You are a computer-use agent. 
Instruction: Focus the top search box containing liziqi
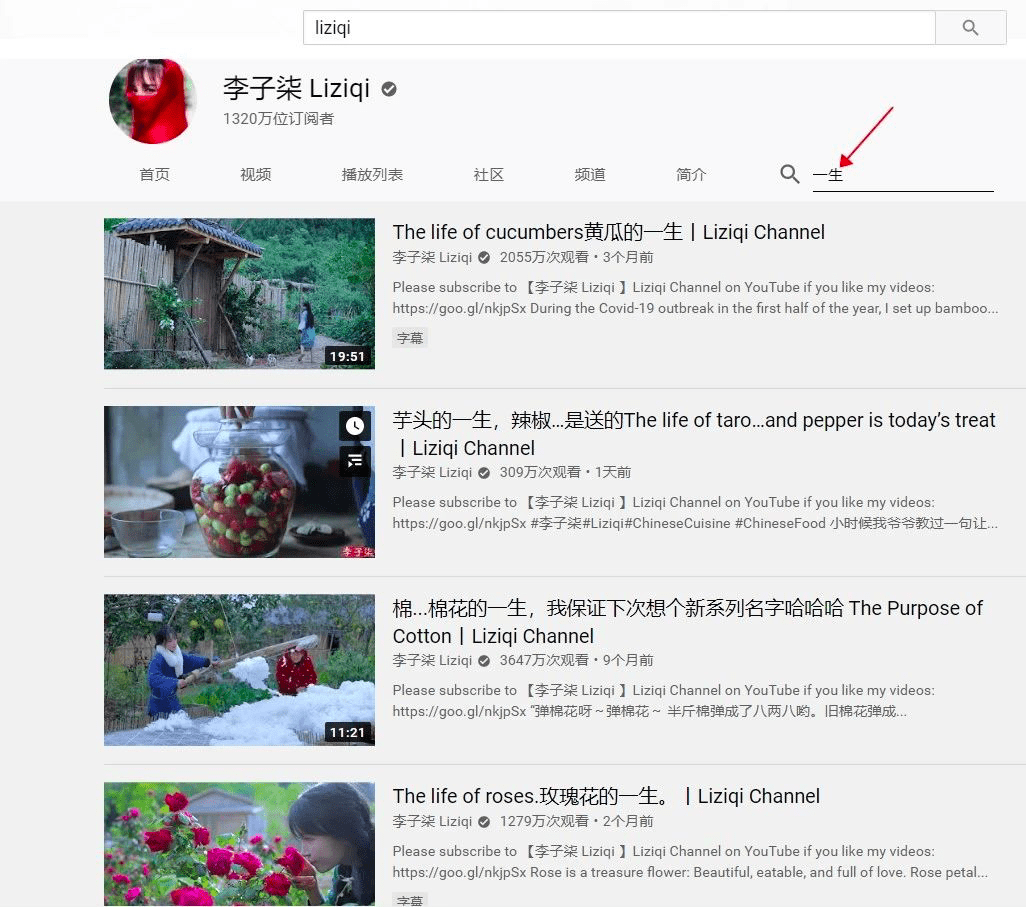tap(619, 27)
